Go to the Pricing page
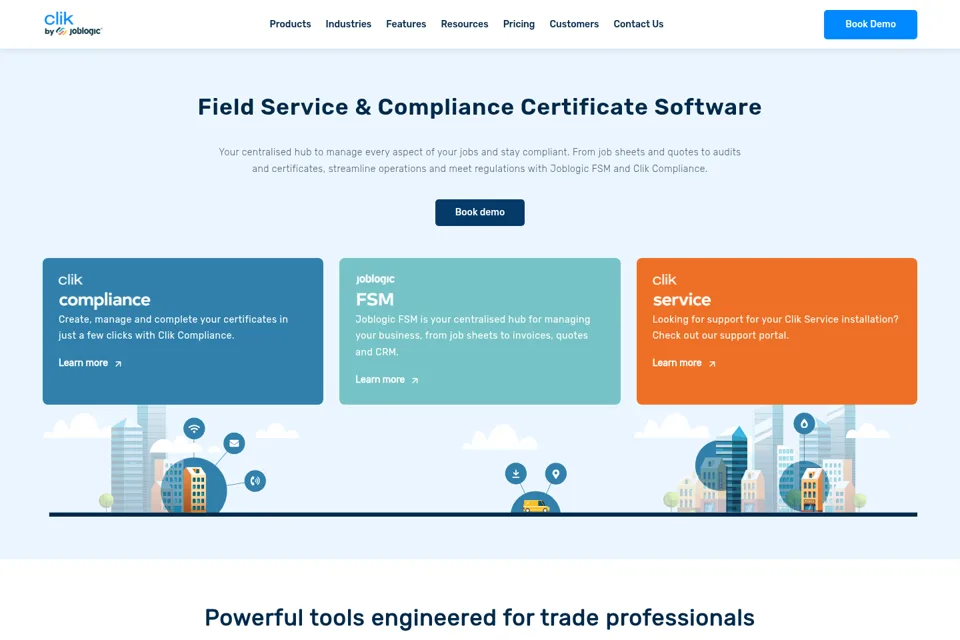This screenshot has width=960, height=640. (519, 24)
